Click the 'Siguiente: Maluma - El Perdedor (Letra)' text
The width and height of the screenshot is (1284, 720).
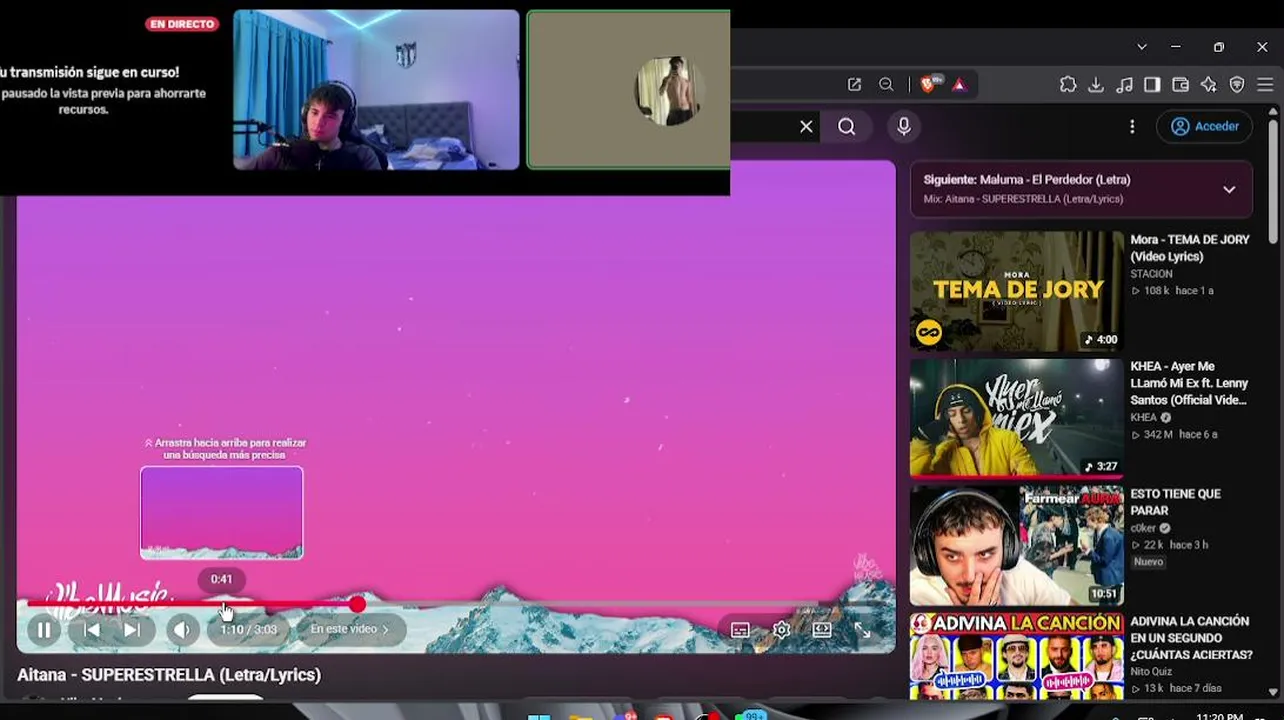[1027, 180]
